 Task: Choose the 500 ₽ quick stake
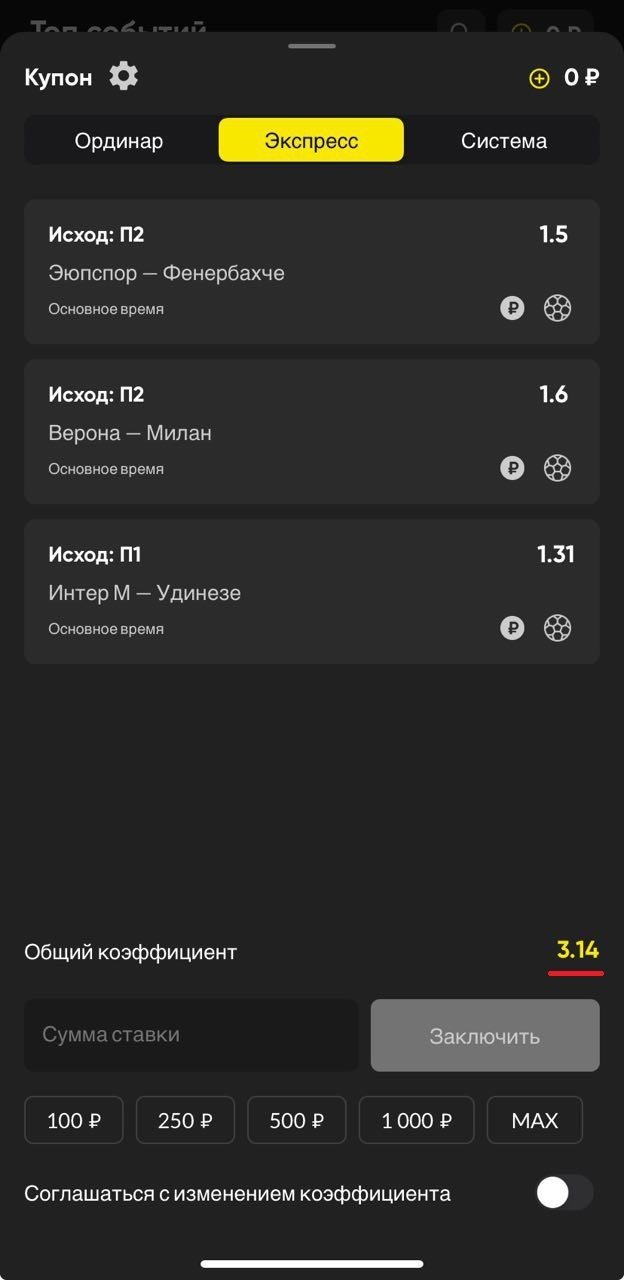click(297, 1120)
